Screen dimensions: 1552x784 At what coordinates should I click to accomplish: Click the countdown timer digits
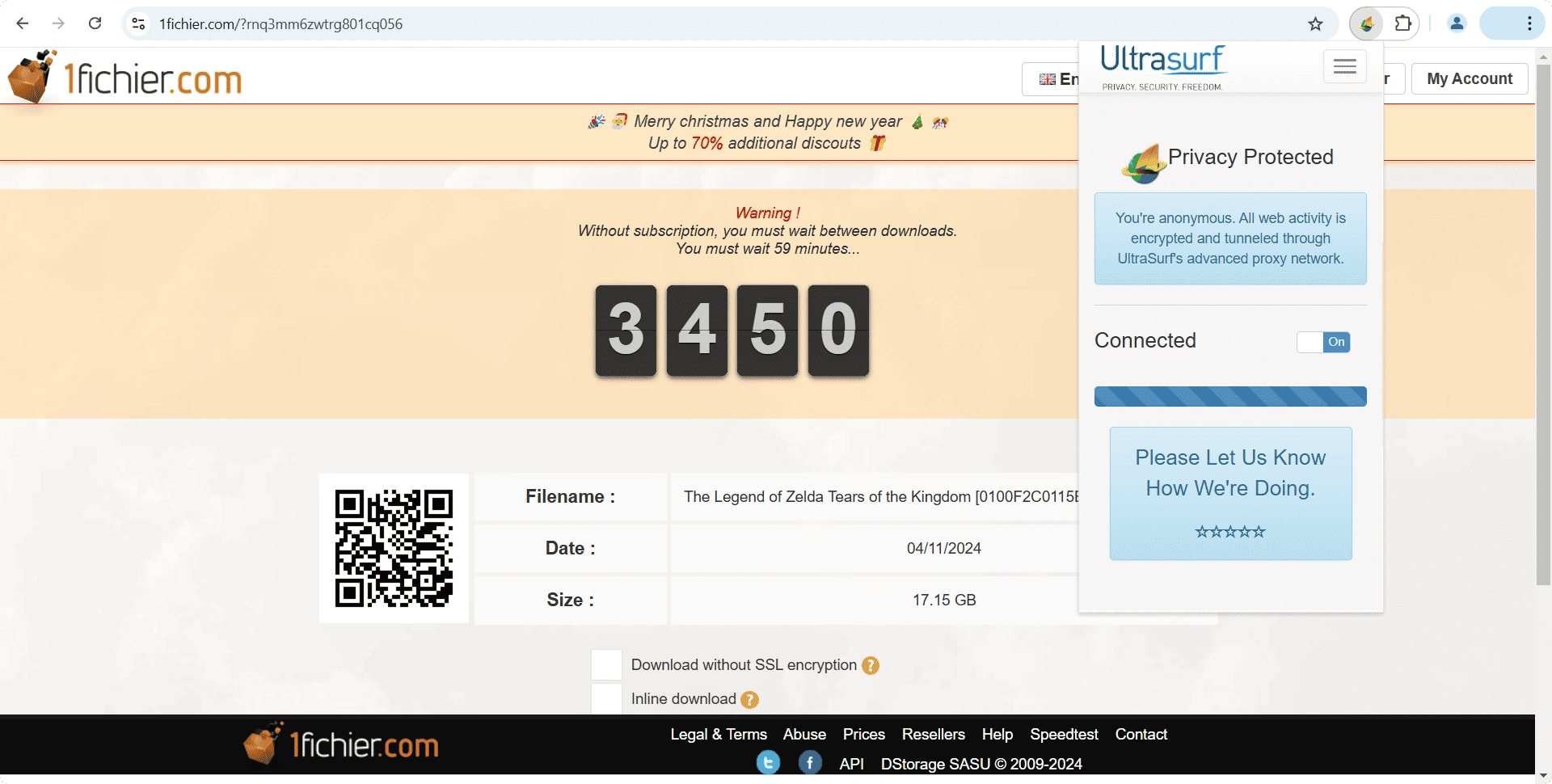click(x=732, y=330)
